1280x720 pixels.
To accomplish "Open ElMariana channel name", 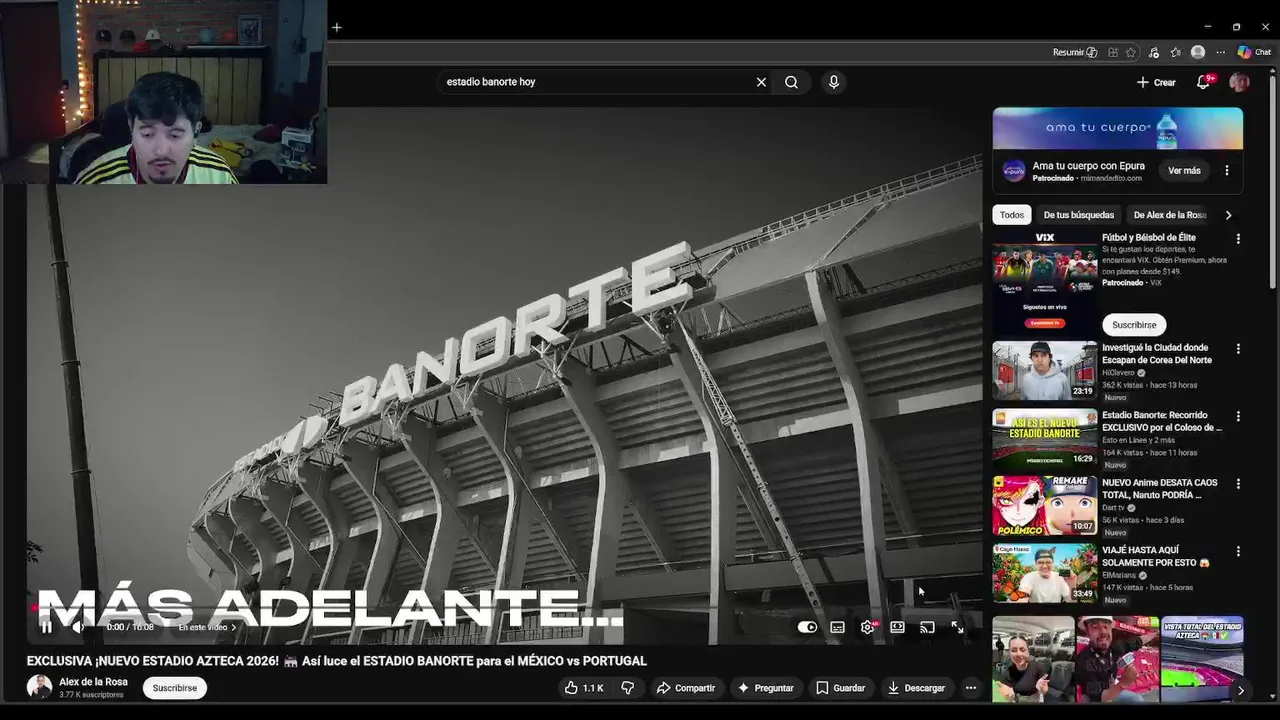I will coord(1119,575).
